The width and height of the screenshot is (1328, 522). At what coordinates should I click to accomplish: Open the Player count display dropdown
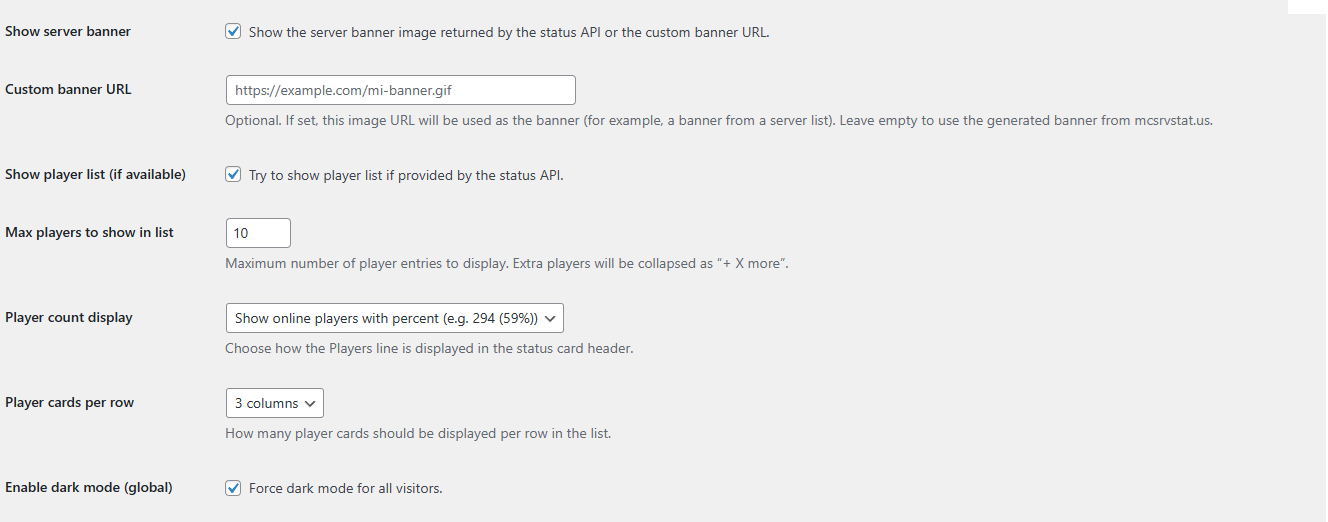(x=394, y=318)
